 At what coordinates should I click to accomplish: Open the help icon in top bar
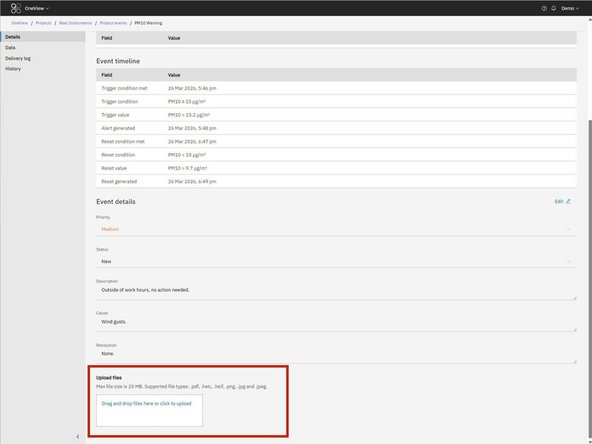[x=544, y=8]
